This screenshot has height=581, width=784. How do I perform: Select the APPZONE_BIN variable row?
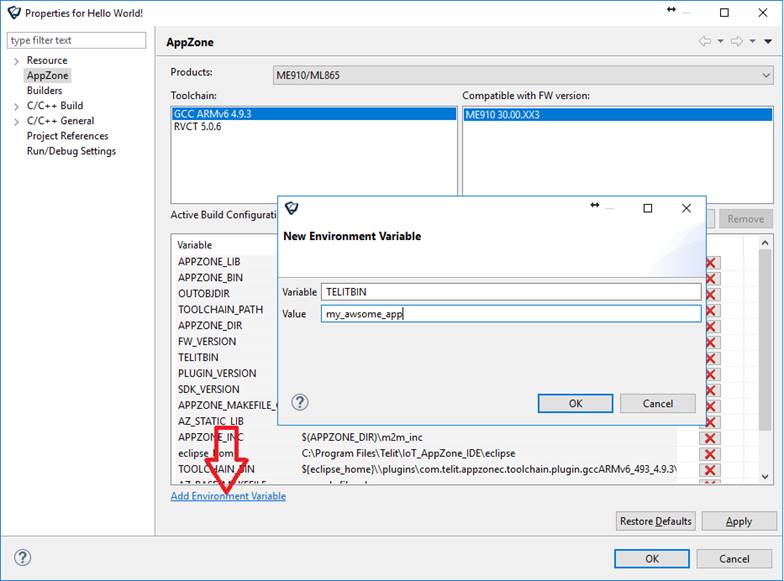click(x=210, y=278)
